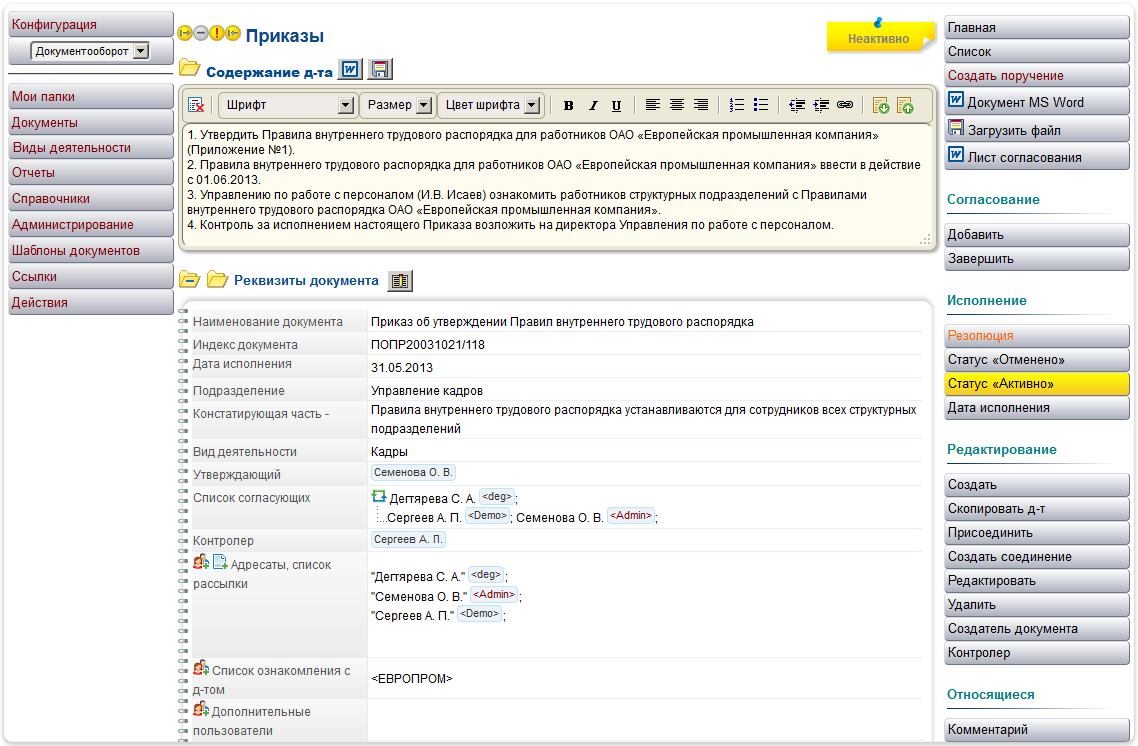Apply numbered list formatting
1138x746 pixels.
[x=737, y=104]
